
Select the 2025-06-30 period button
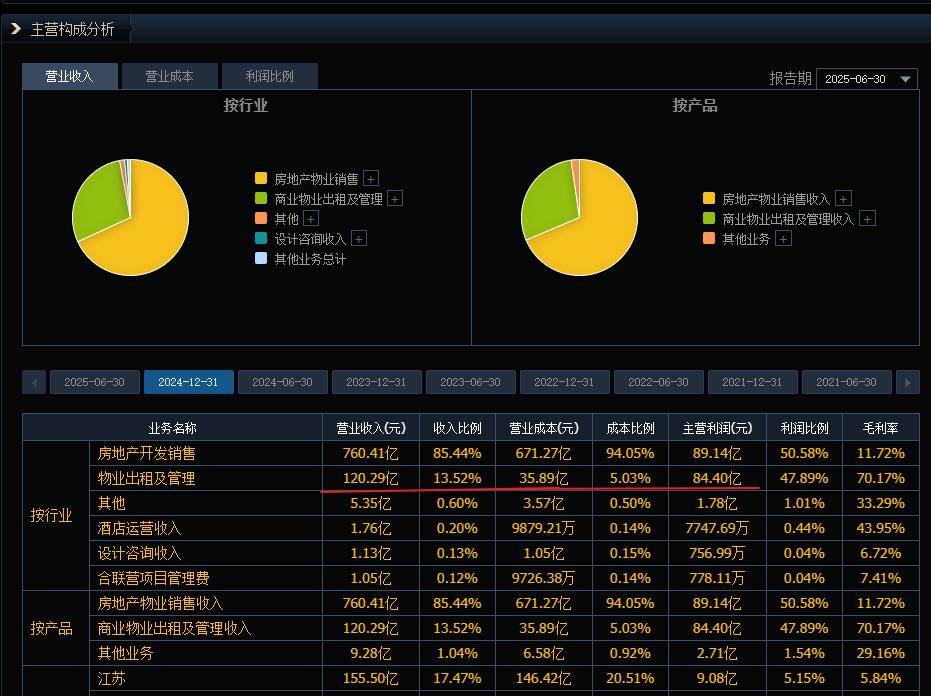tap(95, 382)
